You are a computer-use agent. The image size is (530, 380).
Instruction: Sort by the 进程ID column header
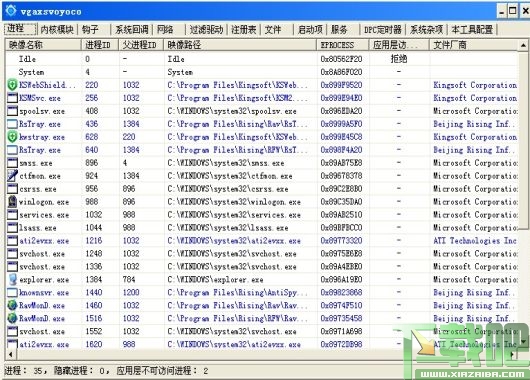point(100,45)
